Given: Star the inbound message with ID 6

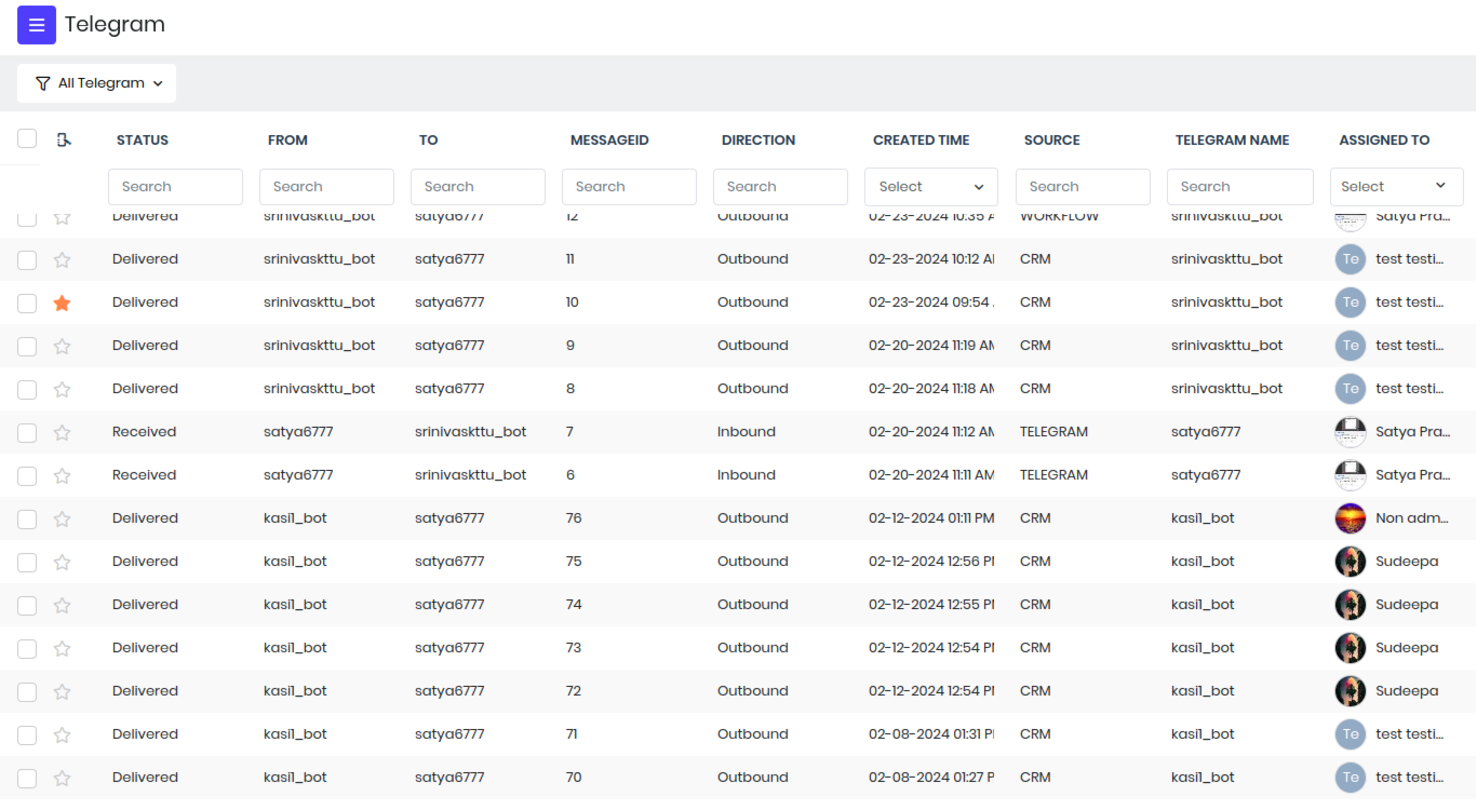Looking at the screenshot, I should pos(62,476).
